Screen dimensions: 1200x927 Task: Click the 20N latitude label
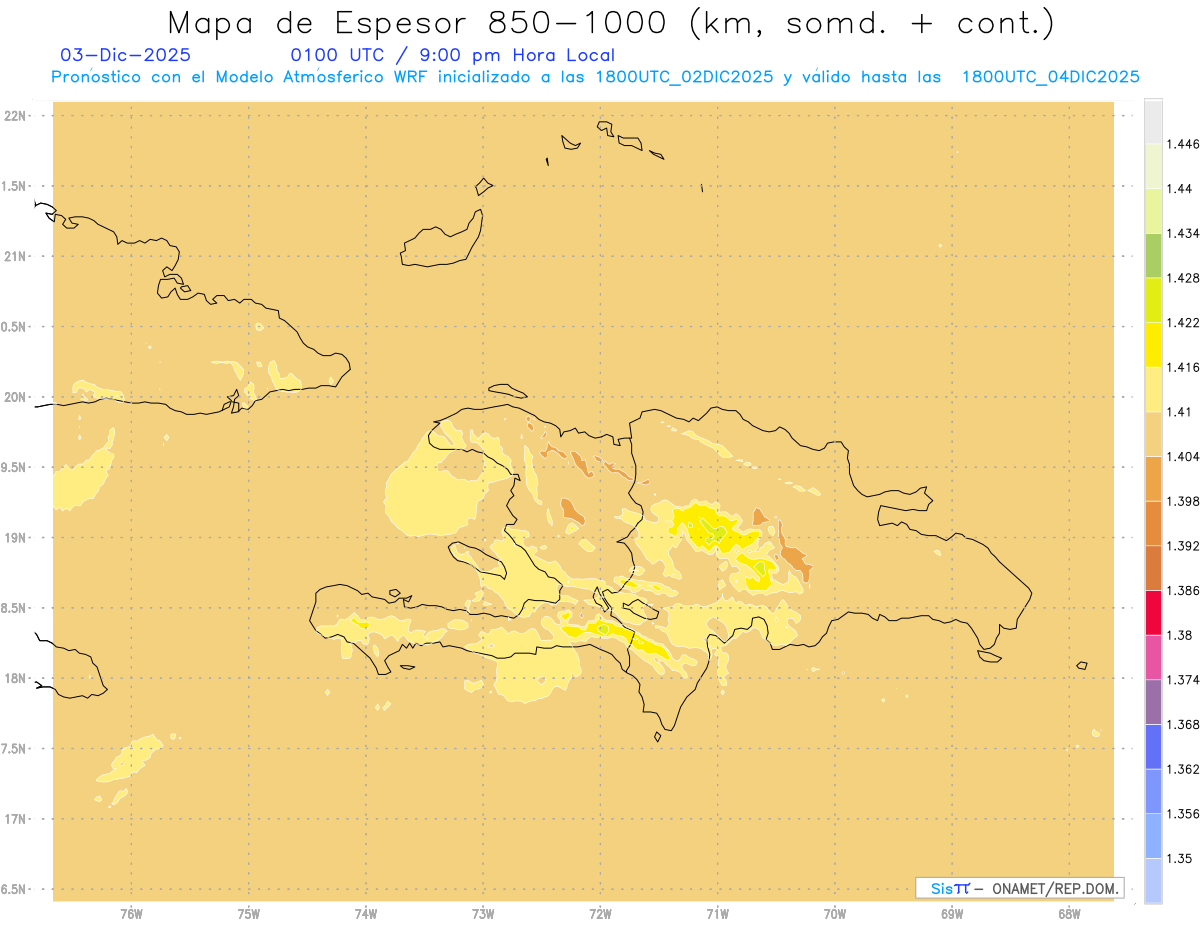click(16, 397)
